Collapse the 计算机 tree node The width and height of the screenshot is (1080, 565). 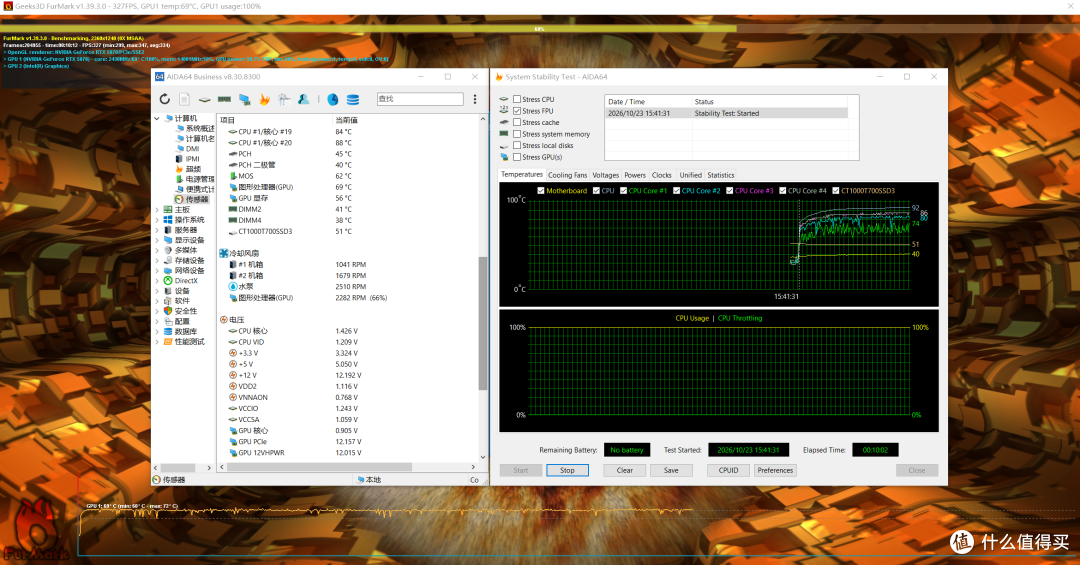click(157, 119)
